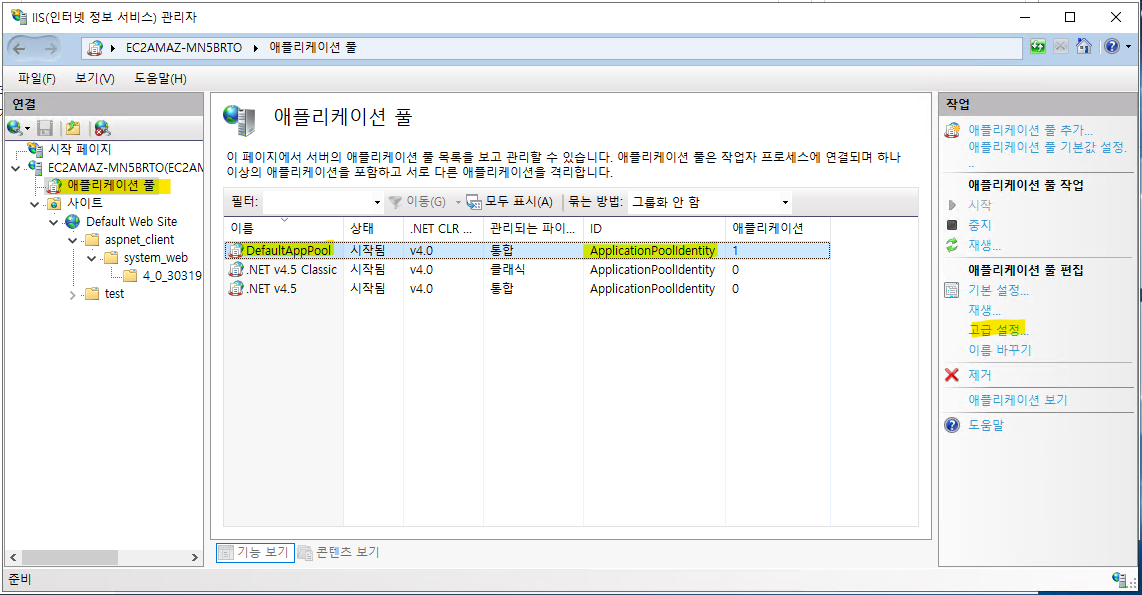The height and width of the screenshot is (595, 1142).
Task: Click the 기본 설정 settings icon
Action: coord(952,291)
